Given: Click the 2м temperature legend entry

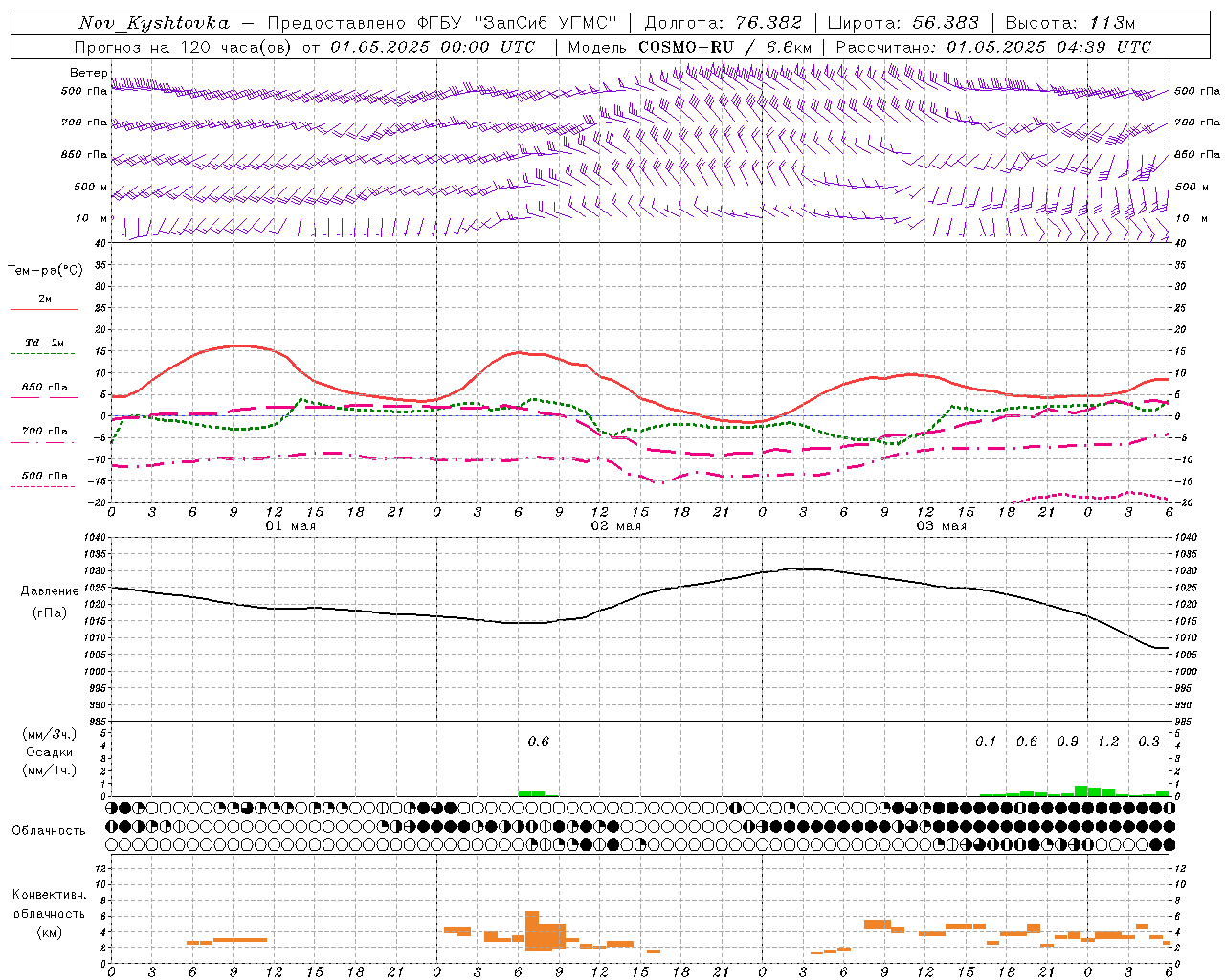Looking at the screenshot, I should [x=45, y=299].
